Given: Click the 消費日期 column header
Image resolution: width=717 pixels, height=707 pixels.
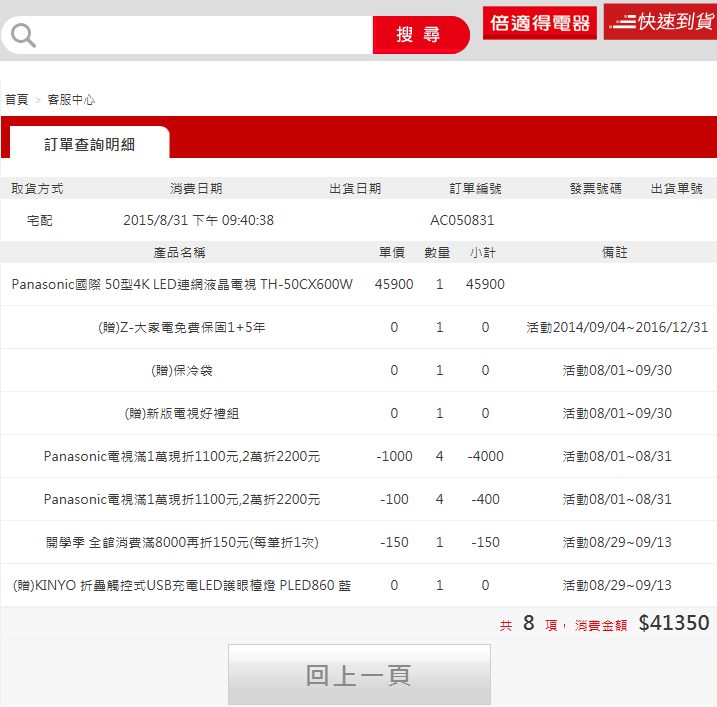Looking at the screenshot, I should pos(196,188).
